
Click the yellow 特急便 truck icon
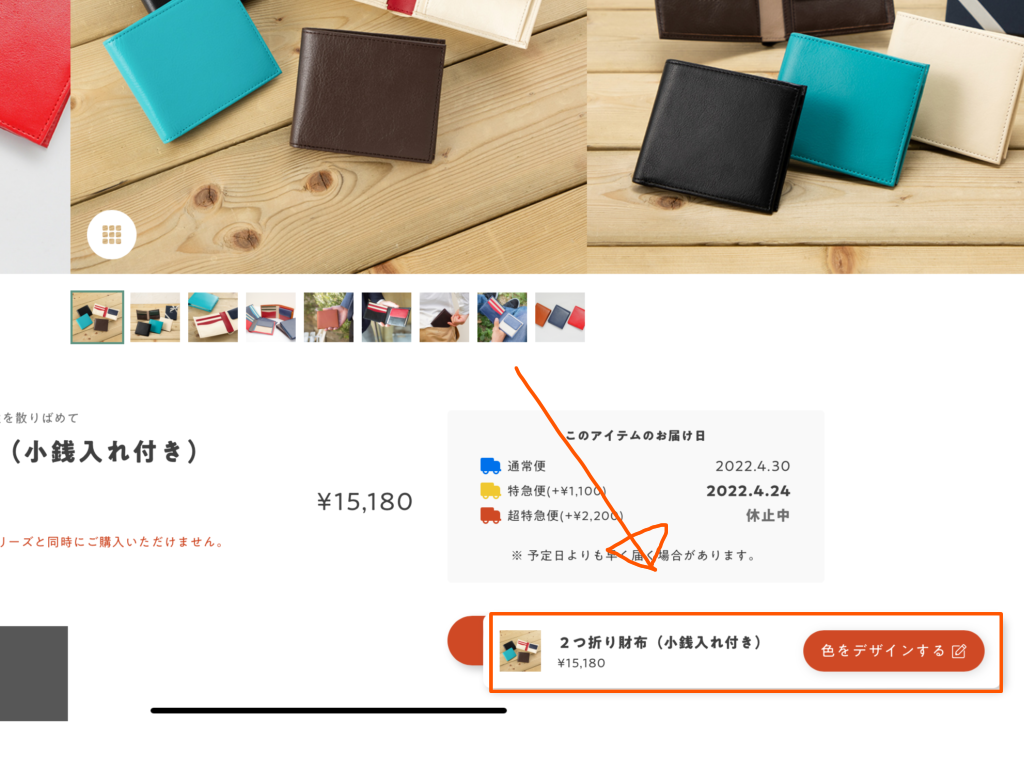[x=490, y=490]
